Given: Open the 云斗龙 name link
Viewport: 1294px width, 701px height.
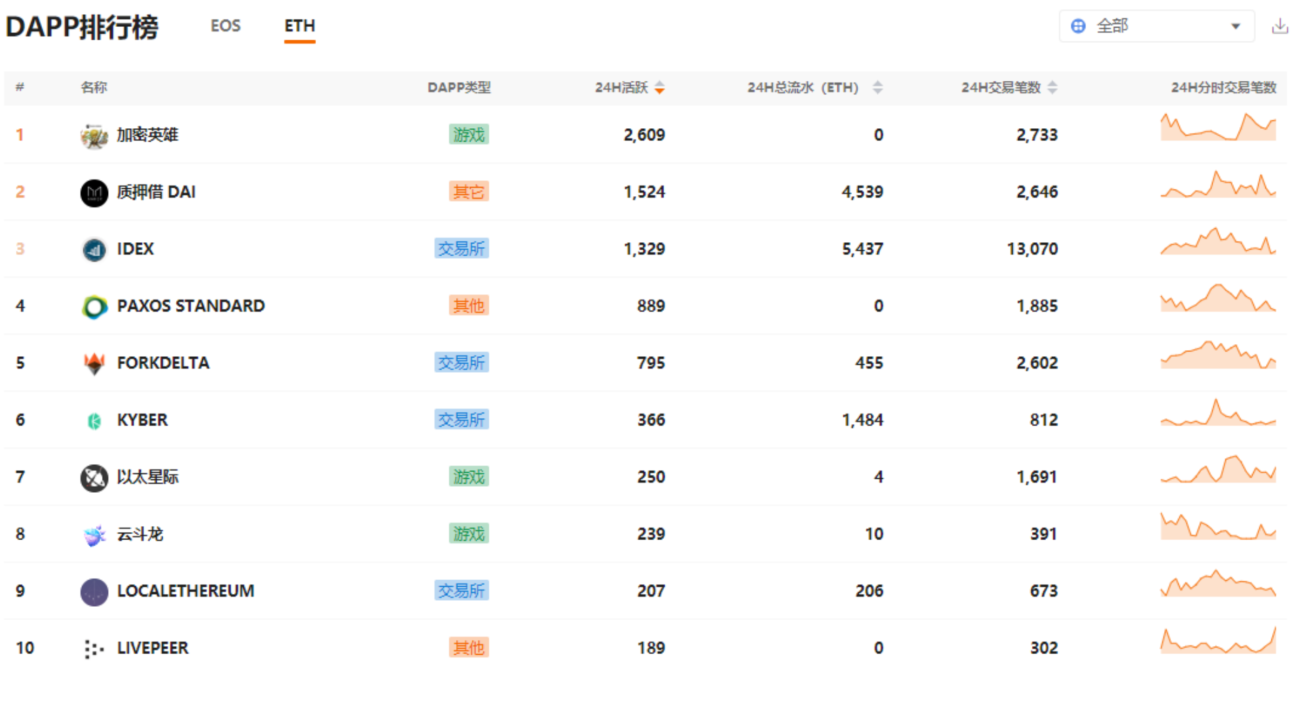Looking at the screenshot, I should point(140,534).
